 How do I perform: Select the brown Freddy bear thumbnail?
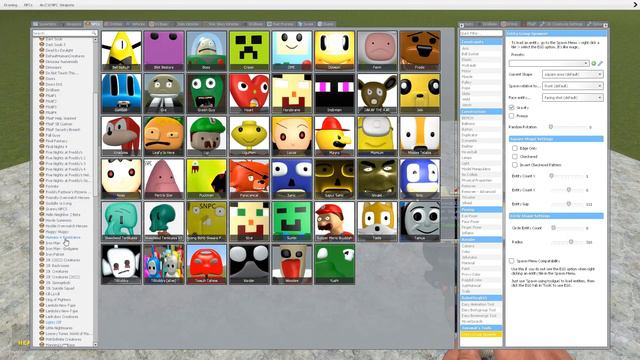(x=420, y=51)
